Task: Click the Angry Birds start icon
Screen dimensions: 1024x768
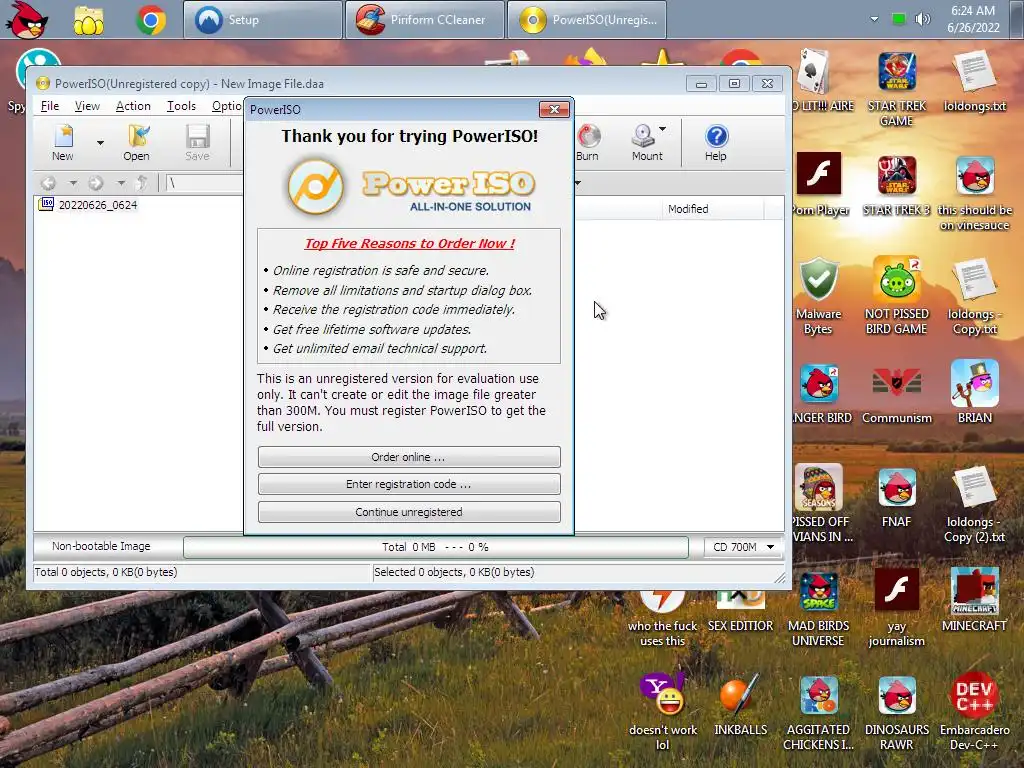Action: tap(27, 20)
